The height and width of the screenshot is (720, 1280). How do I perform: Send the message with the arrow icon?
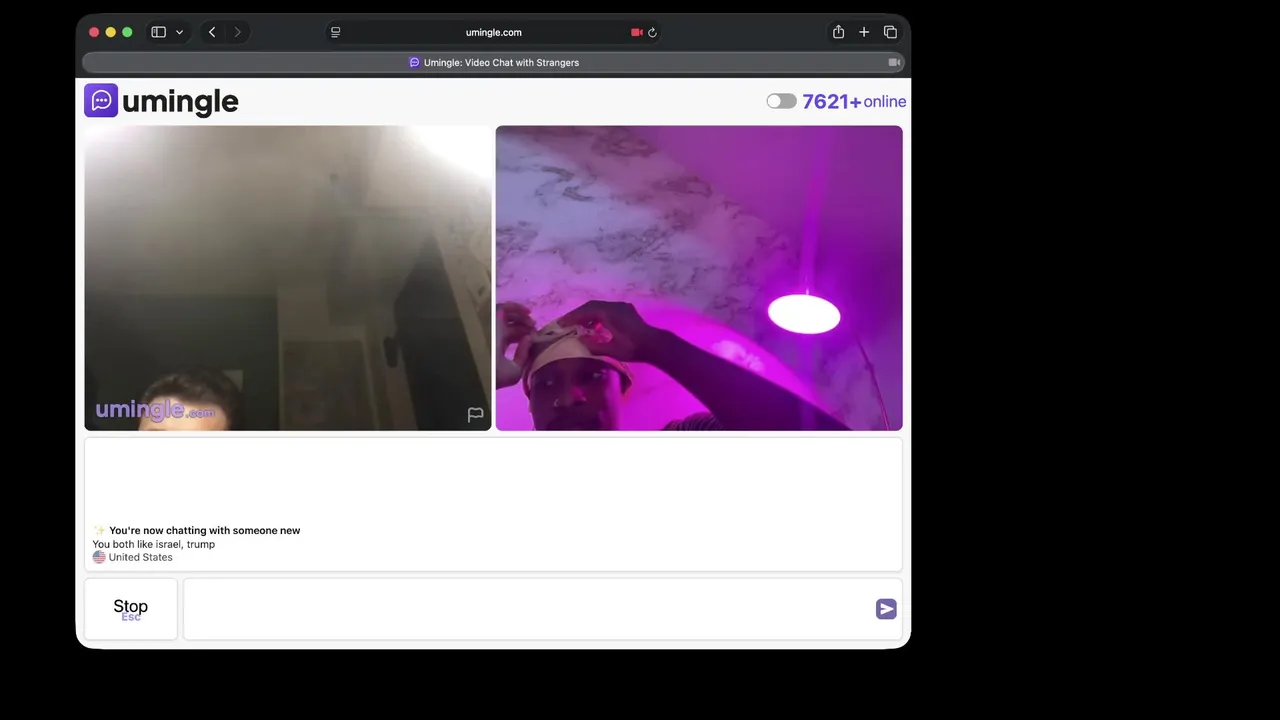point(886,609)
